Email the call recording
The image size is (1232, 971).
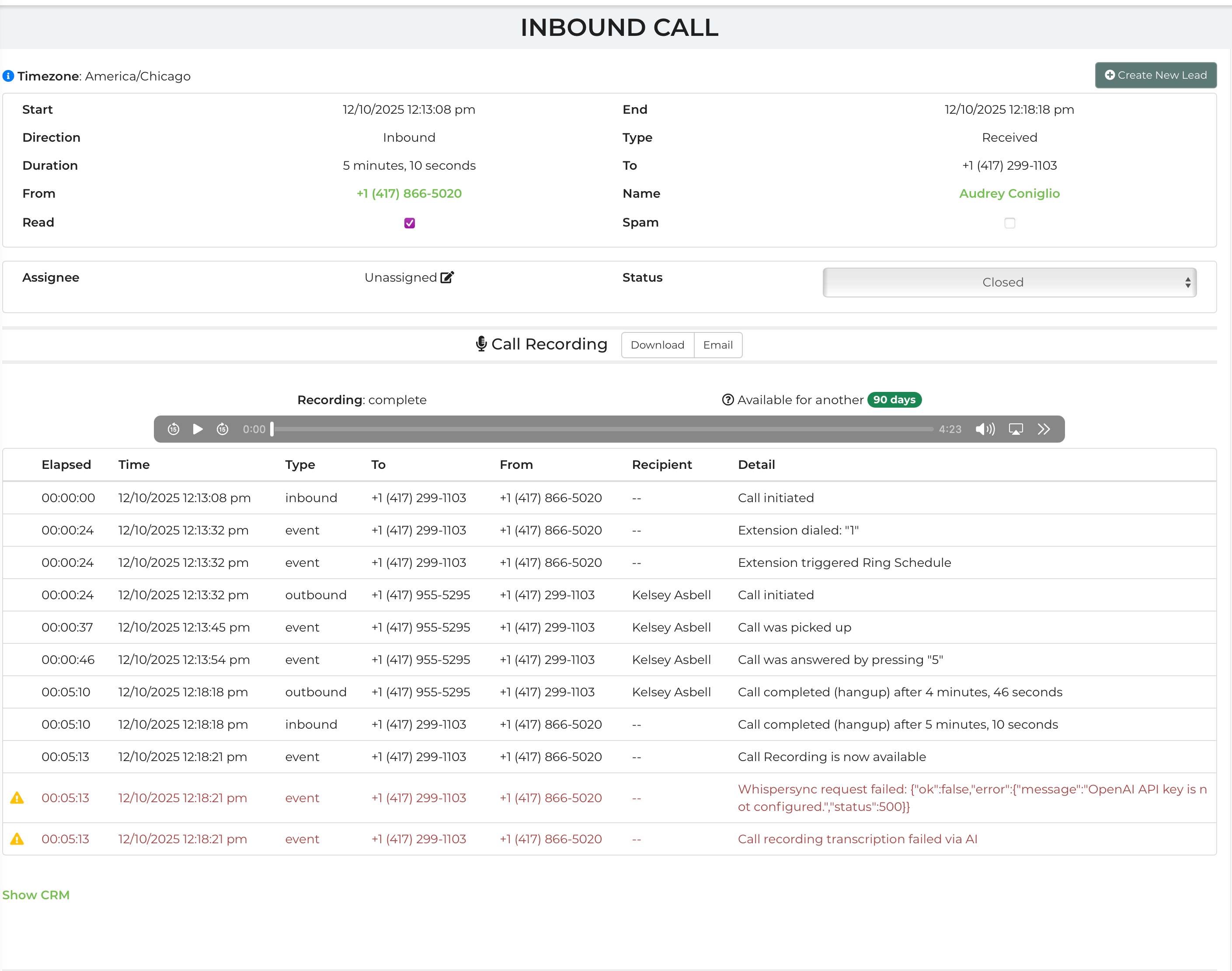(x=718, y=345)
